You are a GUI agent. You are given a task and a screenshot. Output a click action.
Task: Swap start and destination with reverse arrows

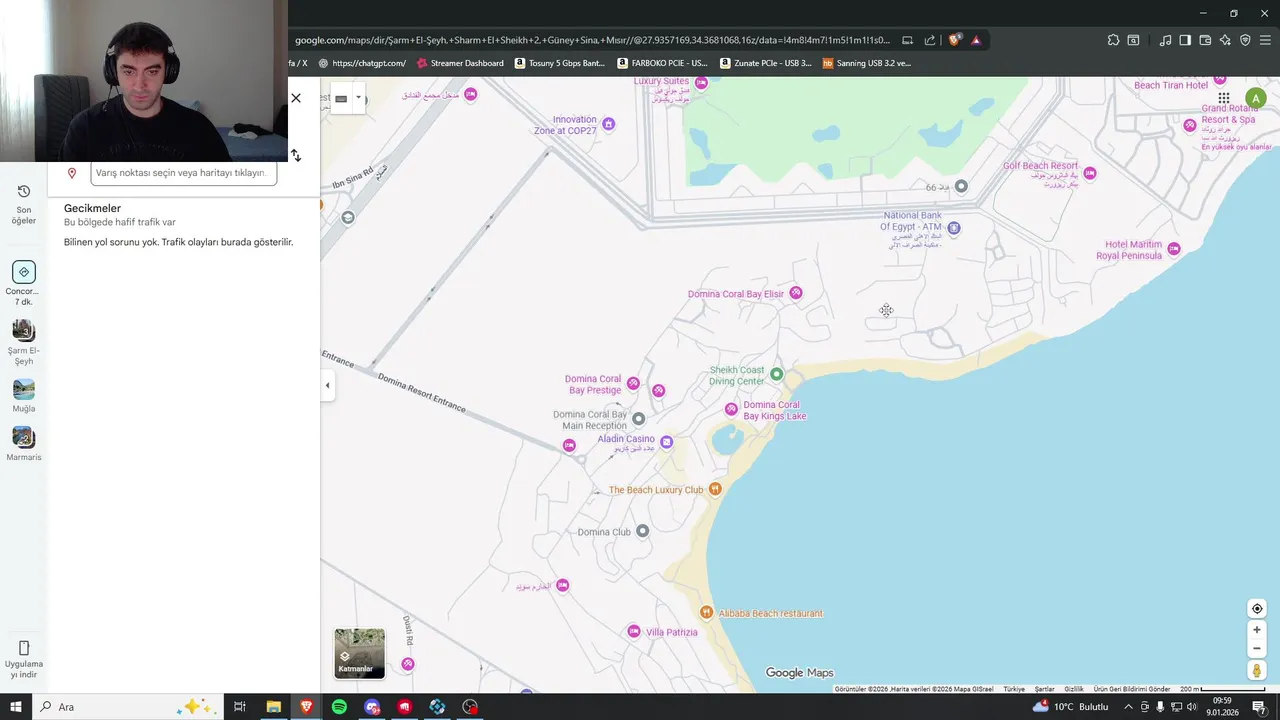click(x=296, y=155)
